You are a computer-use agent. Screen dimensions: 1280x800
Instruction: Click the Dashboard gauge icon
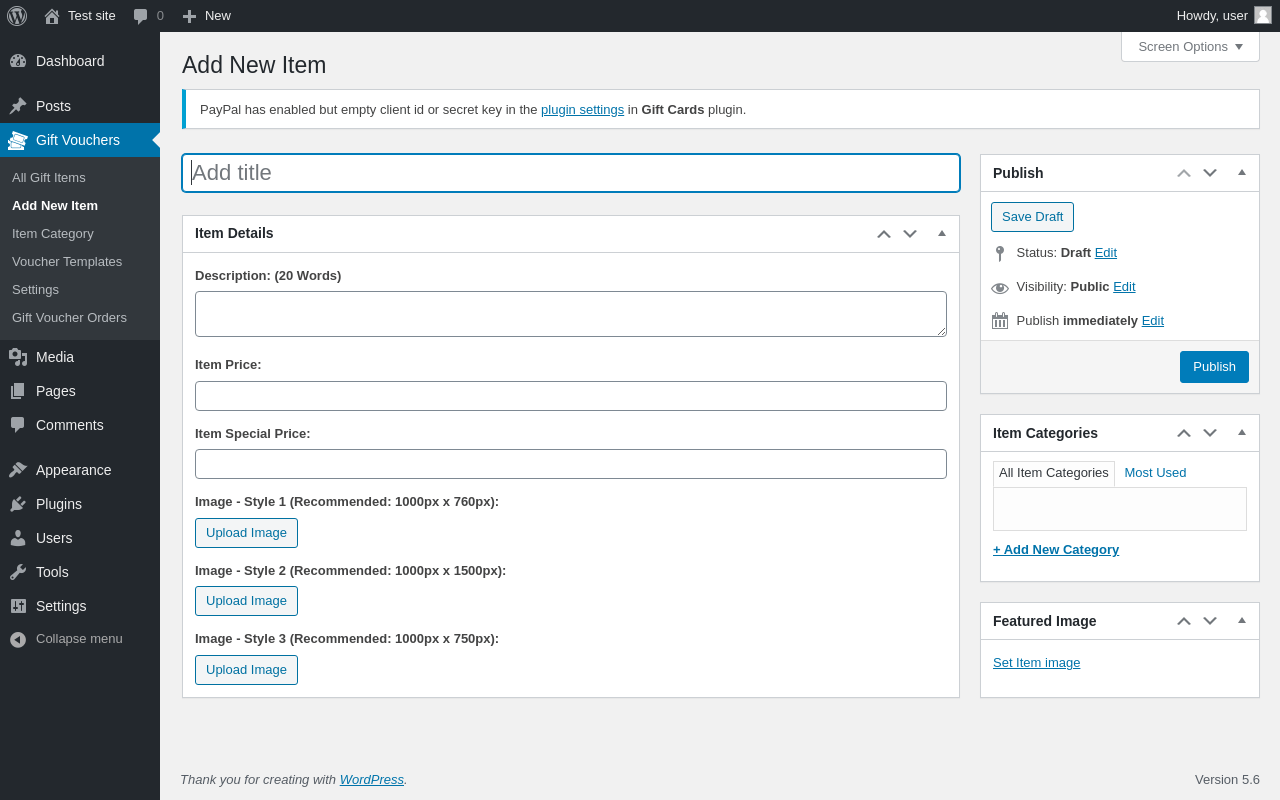coord(18,61)
